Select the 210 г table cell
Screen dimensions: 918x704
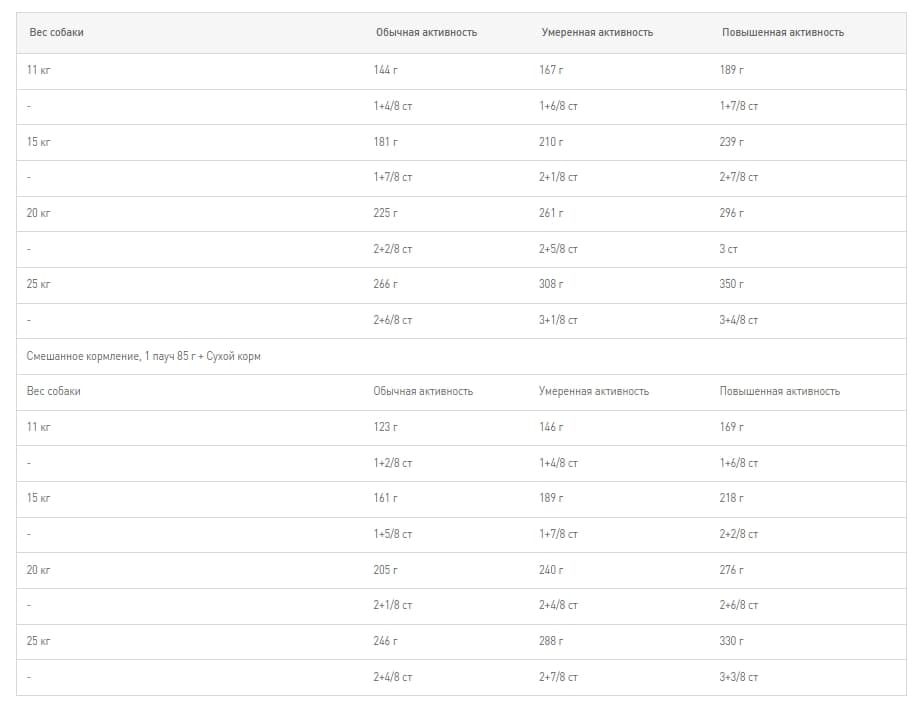551,142
